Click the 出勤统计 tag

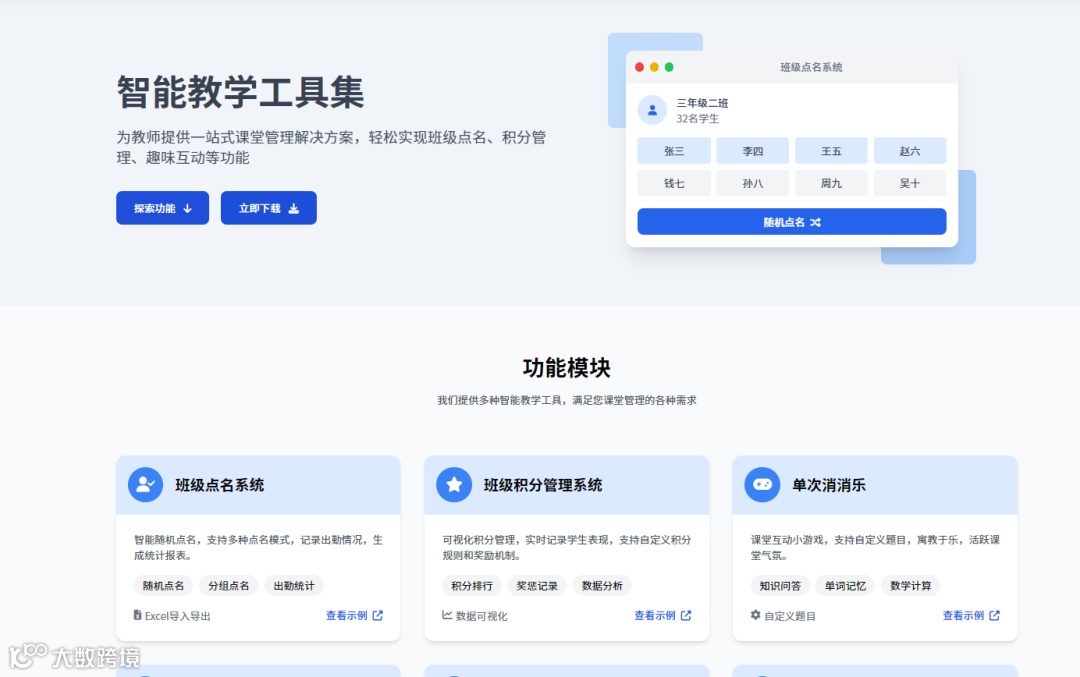293,585
